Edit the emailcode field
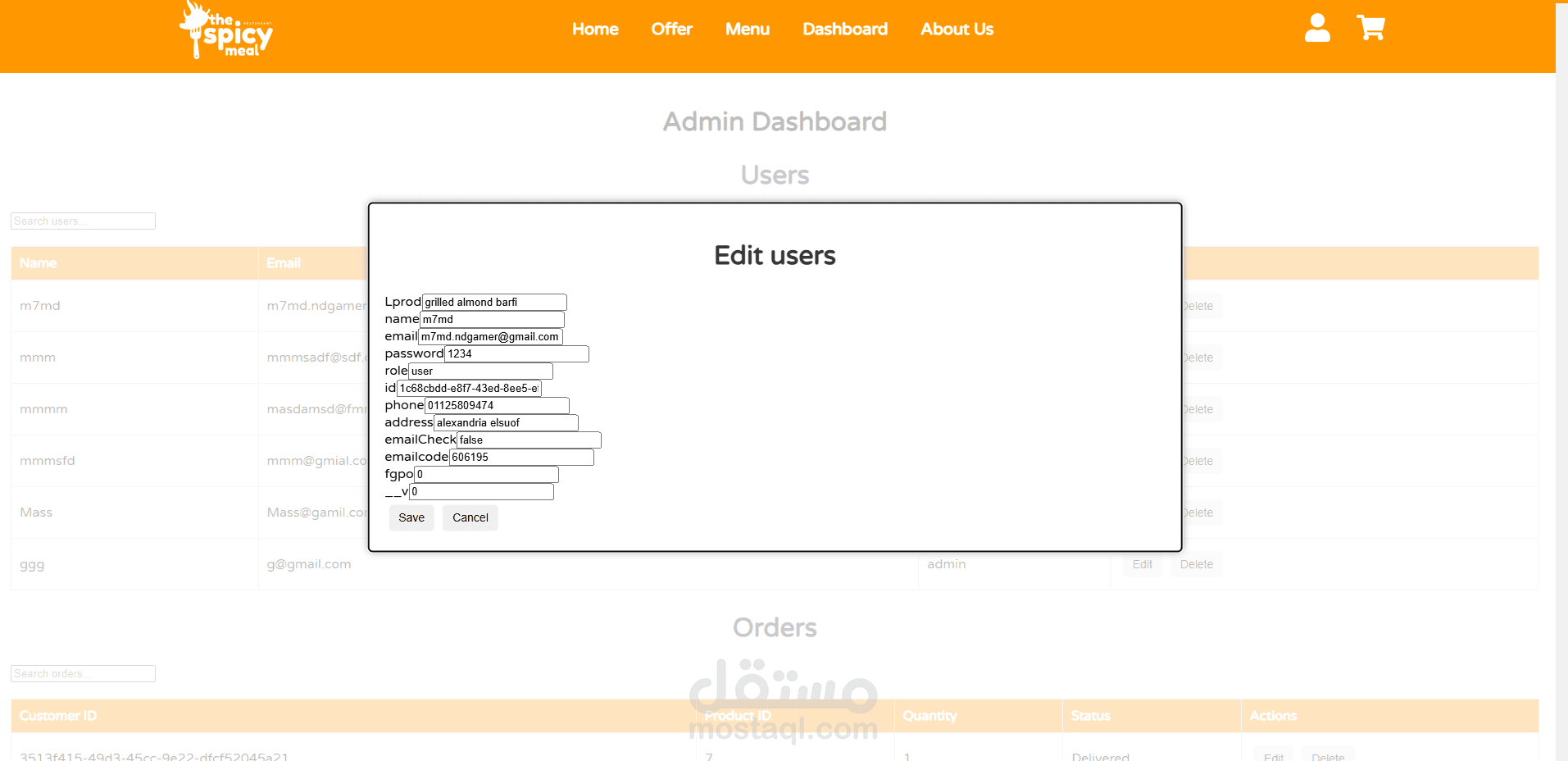The height and width of the screenshot is (761, 1568). click(x=521, y=457)
